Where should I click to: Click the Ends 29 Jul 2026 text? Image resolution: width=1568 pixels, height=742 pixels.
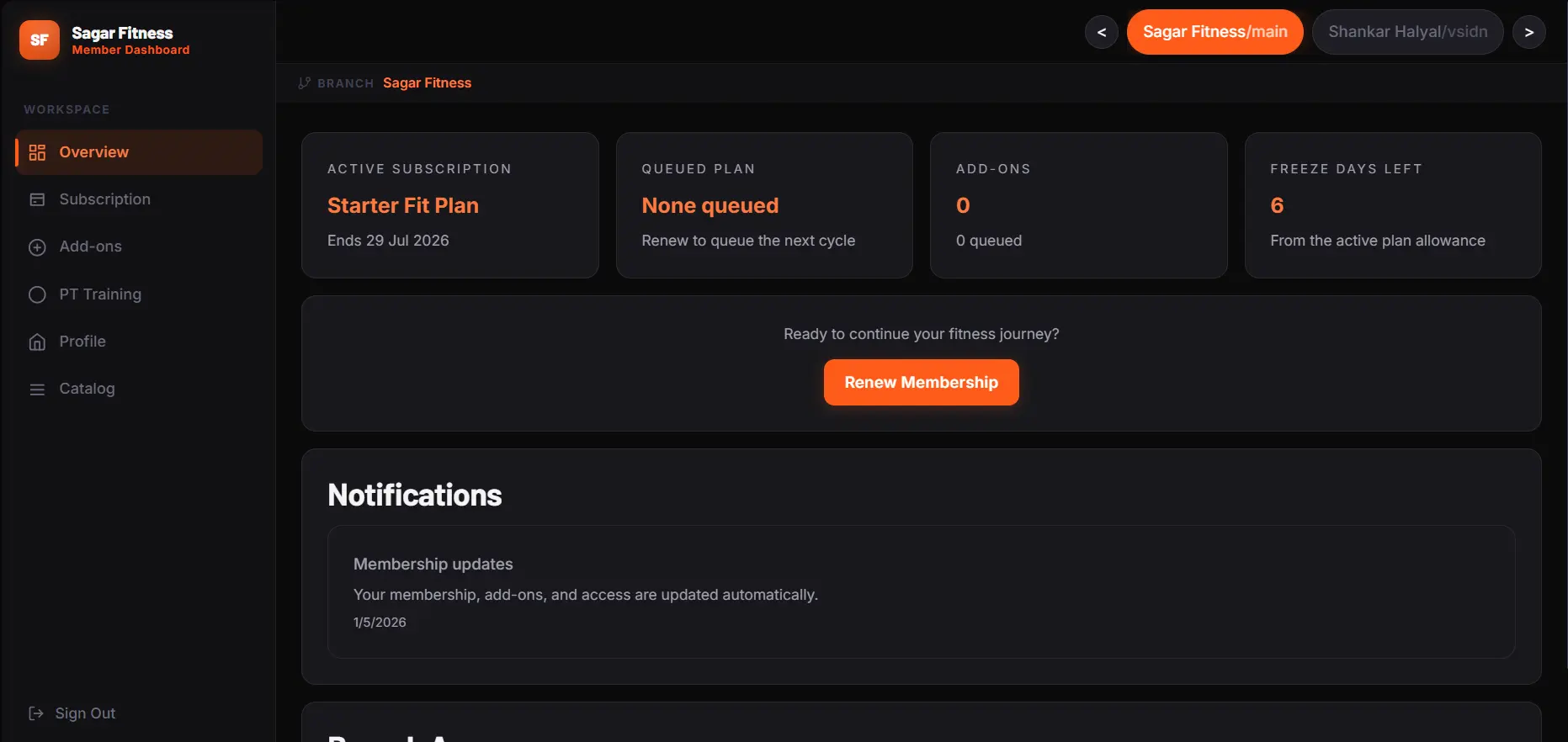pos(388,241)
